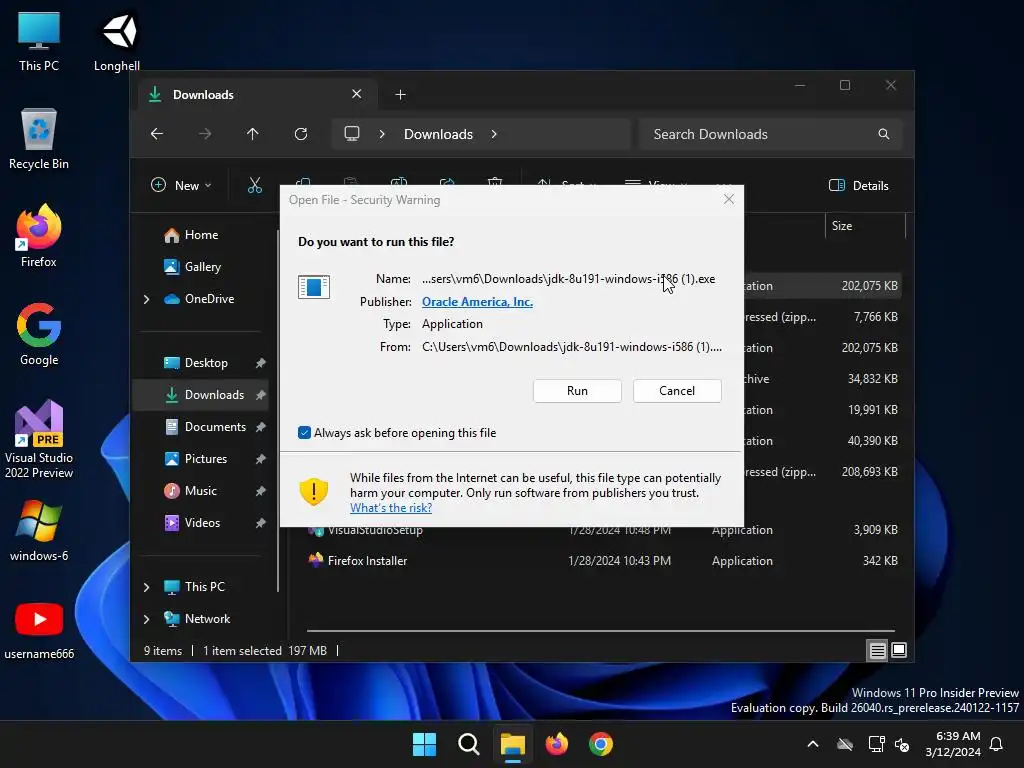The image size is (1024, 768).
Task: Click the What's the risk? link
Action: pyautogui.click(x=391, y=508)
